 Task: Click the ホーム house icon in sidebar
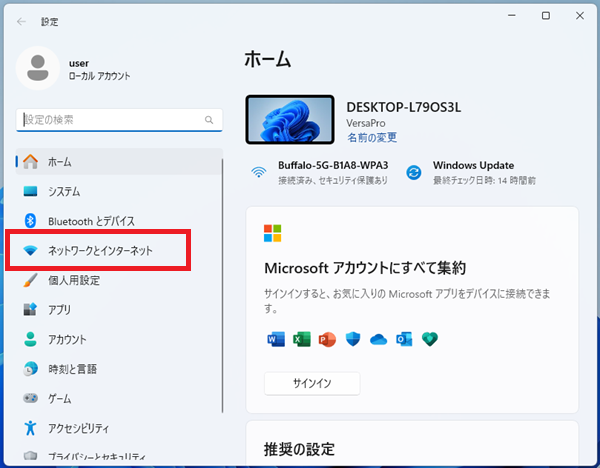coord(31,161)
